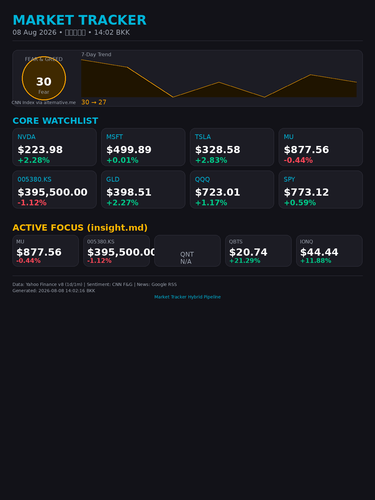Click the data sources footer line
375x500 pixels.
(x=95, y=284)
